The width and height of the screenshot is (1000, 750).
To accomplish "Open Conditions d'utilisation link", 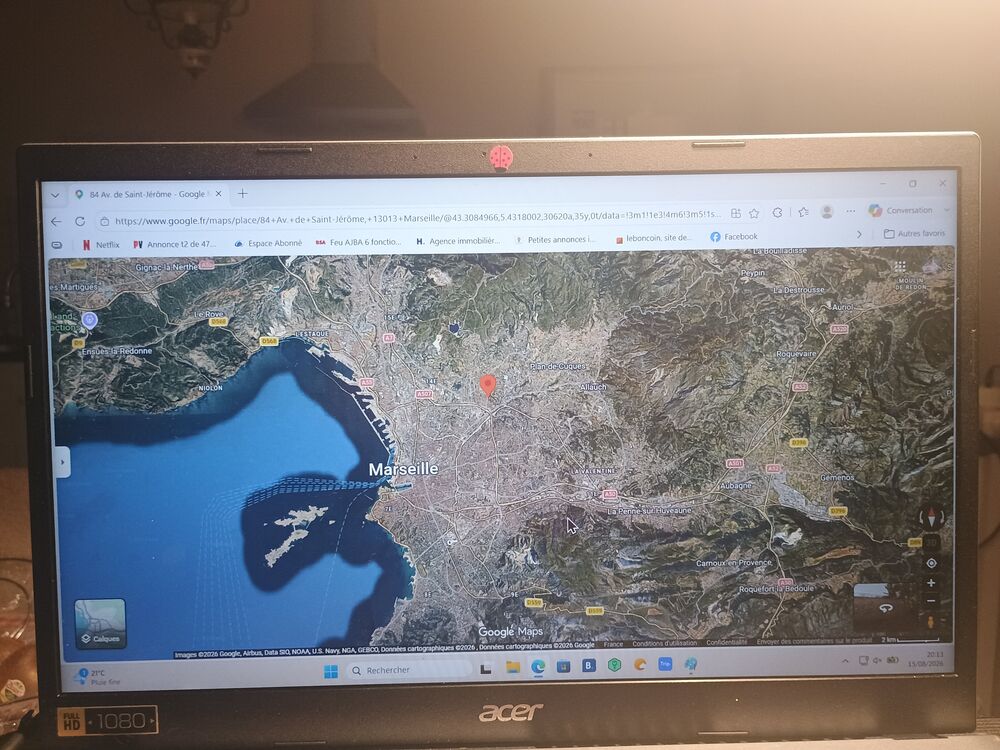I will coord(664,643).
